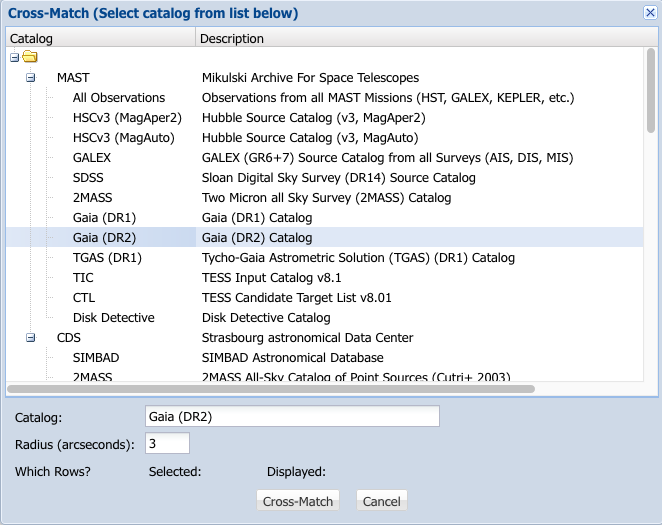
Task: Collapse the CDS catalog group
Action: pyautogui.click(x=30, y=338)
